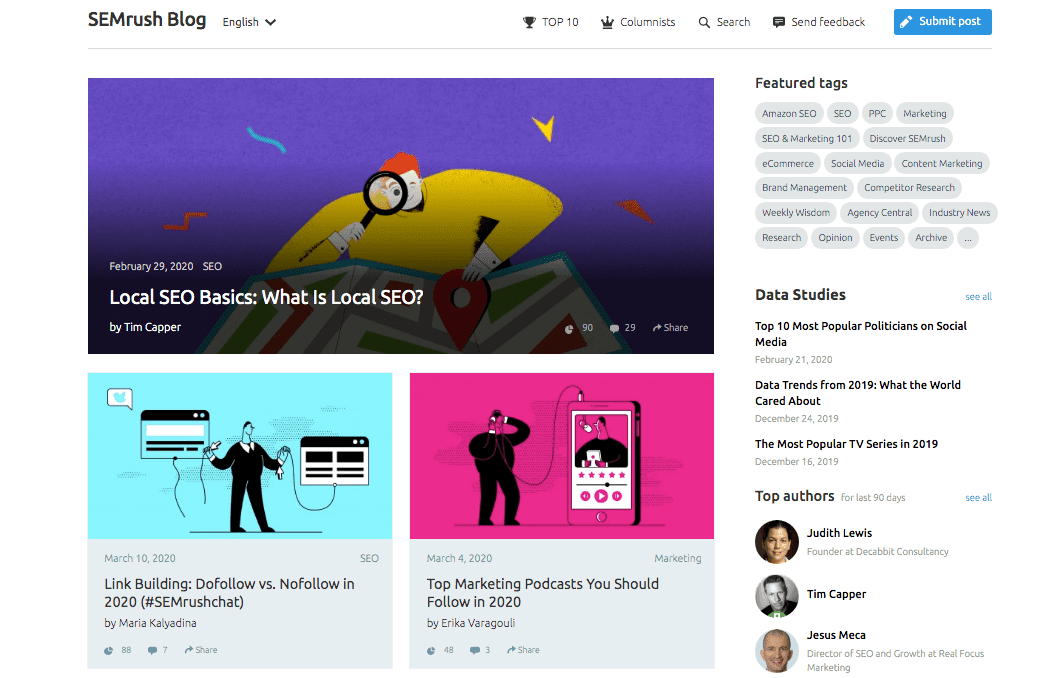Click the trophy icon beside TOP 10
Viewport: 1043px width, 678px height.
(x=529, y=23)
